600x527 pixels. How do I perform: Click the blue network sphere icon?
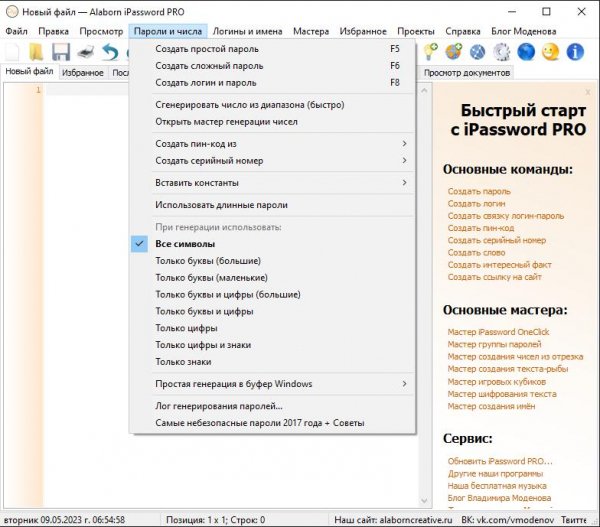click(x=478, y=52)
